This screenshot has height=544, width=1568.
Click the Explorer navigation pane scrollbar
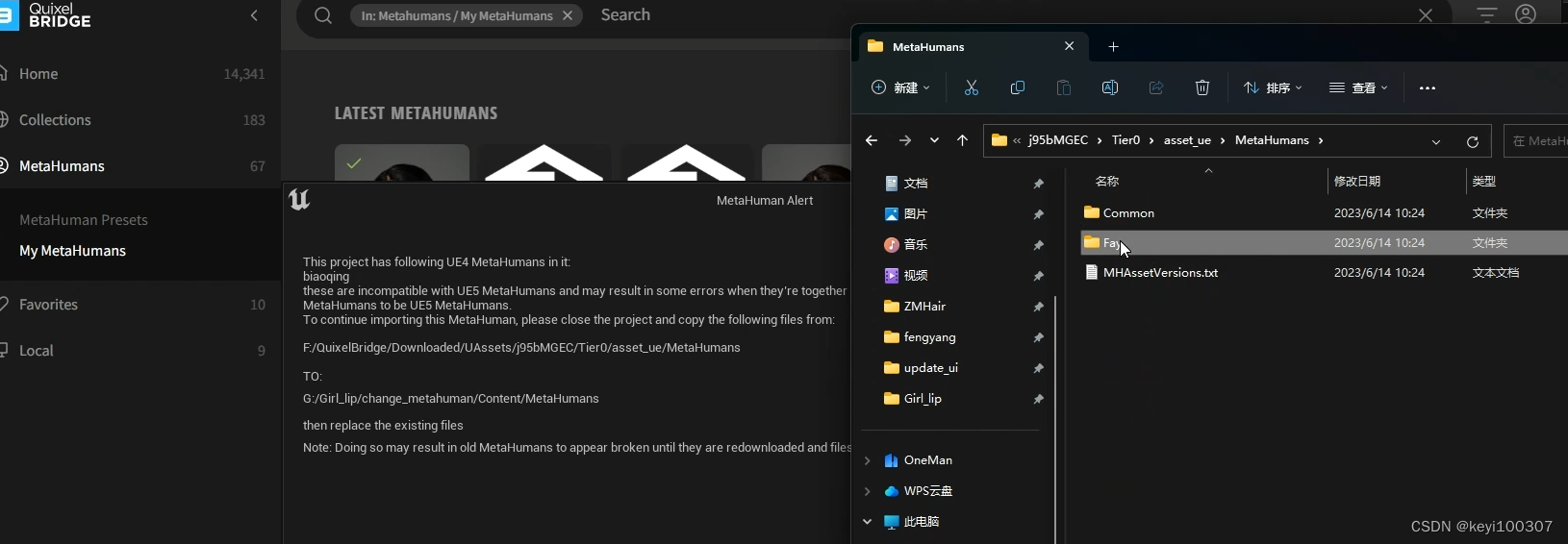point(1055,419)
